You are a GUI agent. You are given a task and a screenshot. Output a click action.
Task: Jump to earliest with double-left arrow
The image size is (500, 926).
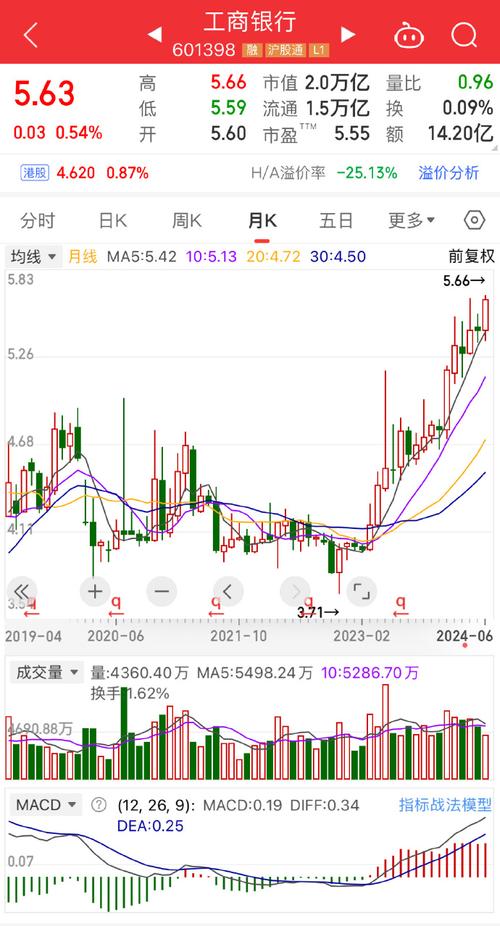coord(22,591)
